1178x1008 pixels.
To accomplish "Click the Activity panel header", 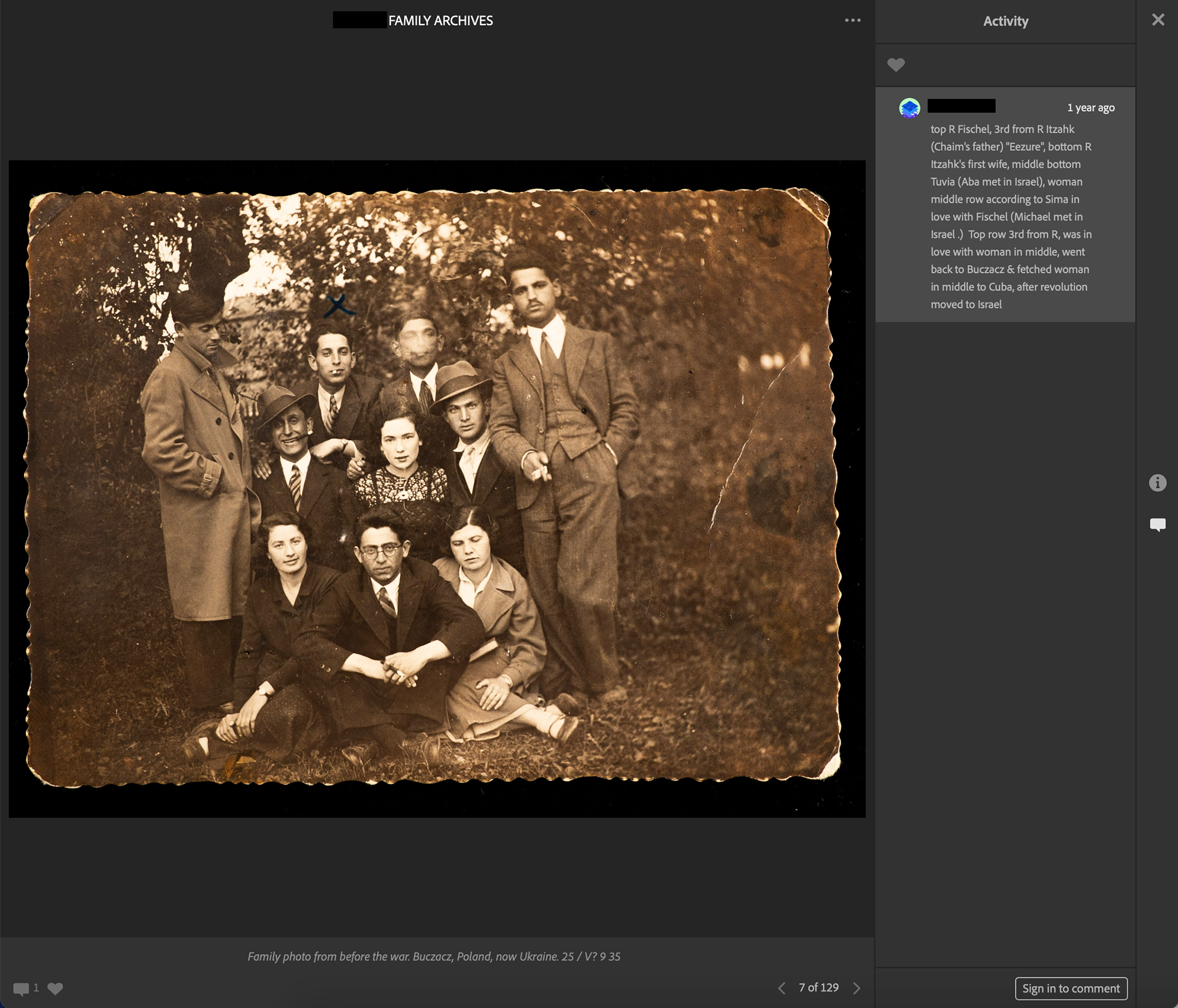I will tap(1005, 21).
